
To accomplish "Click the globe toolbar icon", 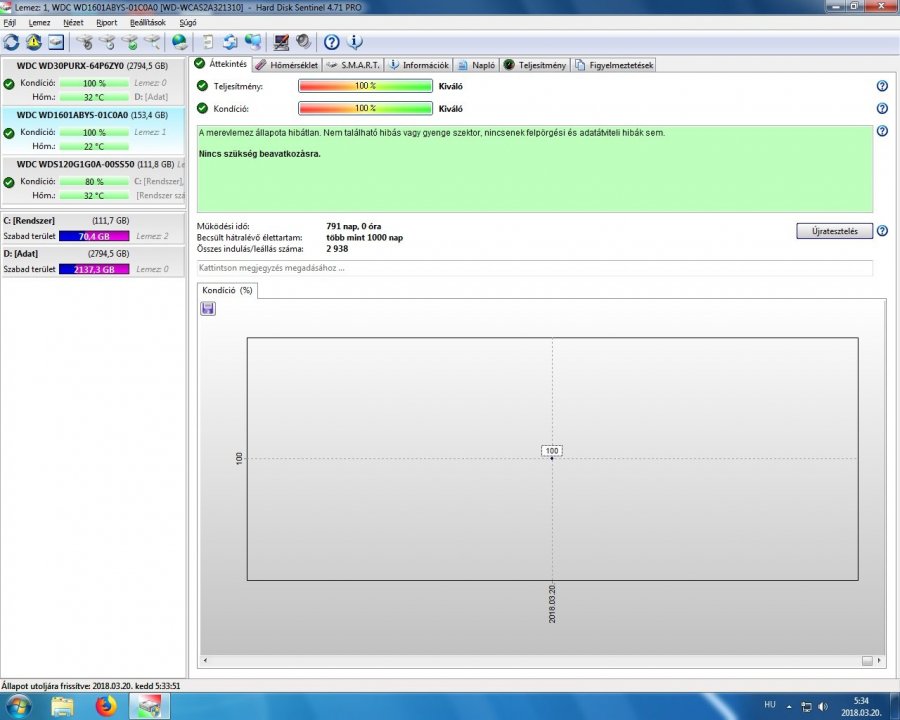I will point(180,42).
